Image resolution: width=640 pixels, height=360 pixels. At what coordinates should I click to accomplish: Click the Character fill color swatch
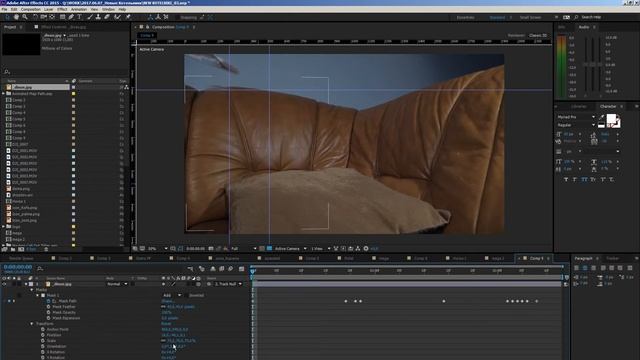[x=611, y=119]
